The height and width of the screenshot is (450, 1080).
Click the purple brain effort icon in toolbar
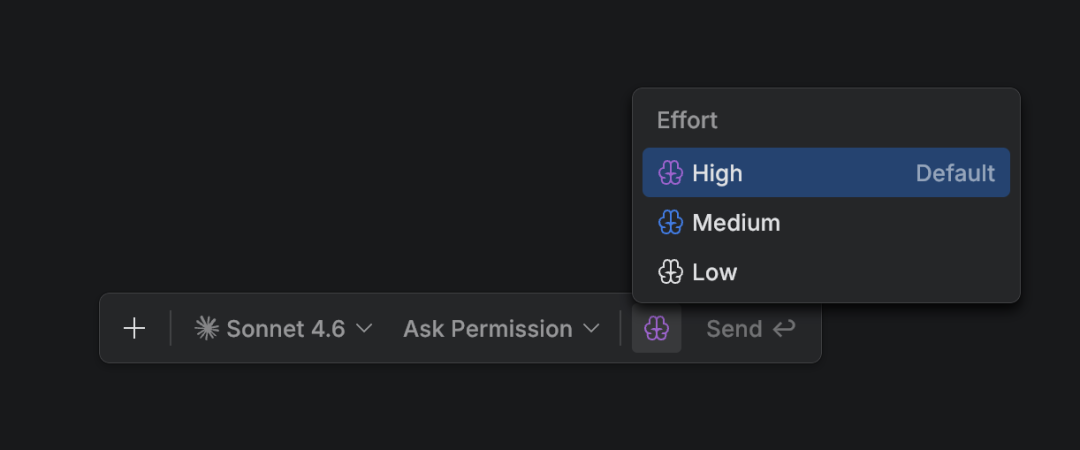(656, 328)
